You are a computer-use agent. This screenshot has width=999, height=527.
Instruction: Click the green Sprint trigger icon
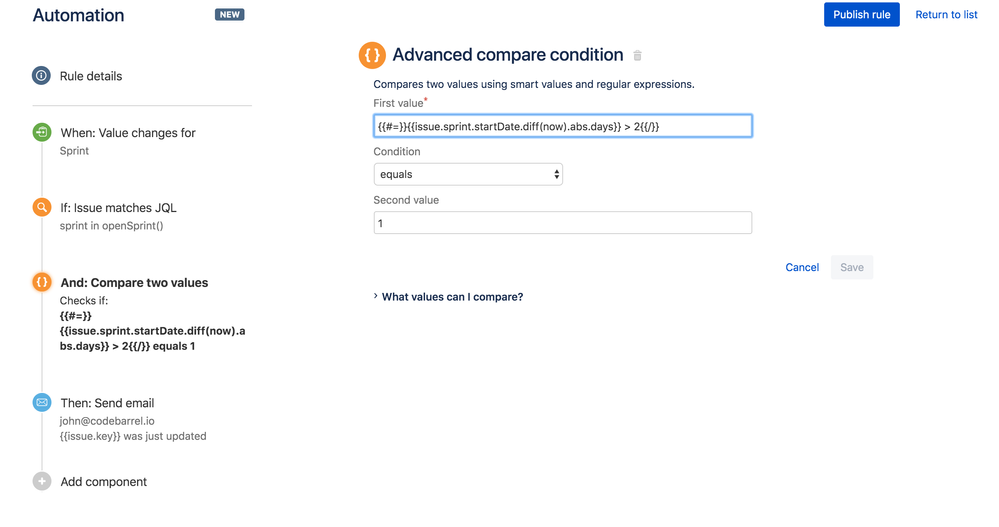click(41, 132)
